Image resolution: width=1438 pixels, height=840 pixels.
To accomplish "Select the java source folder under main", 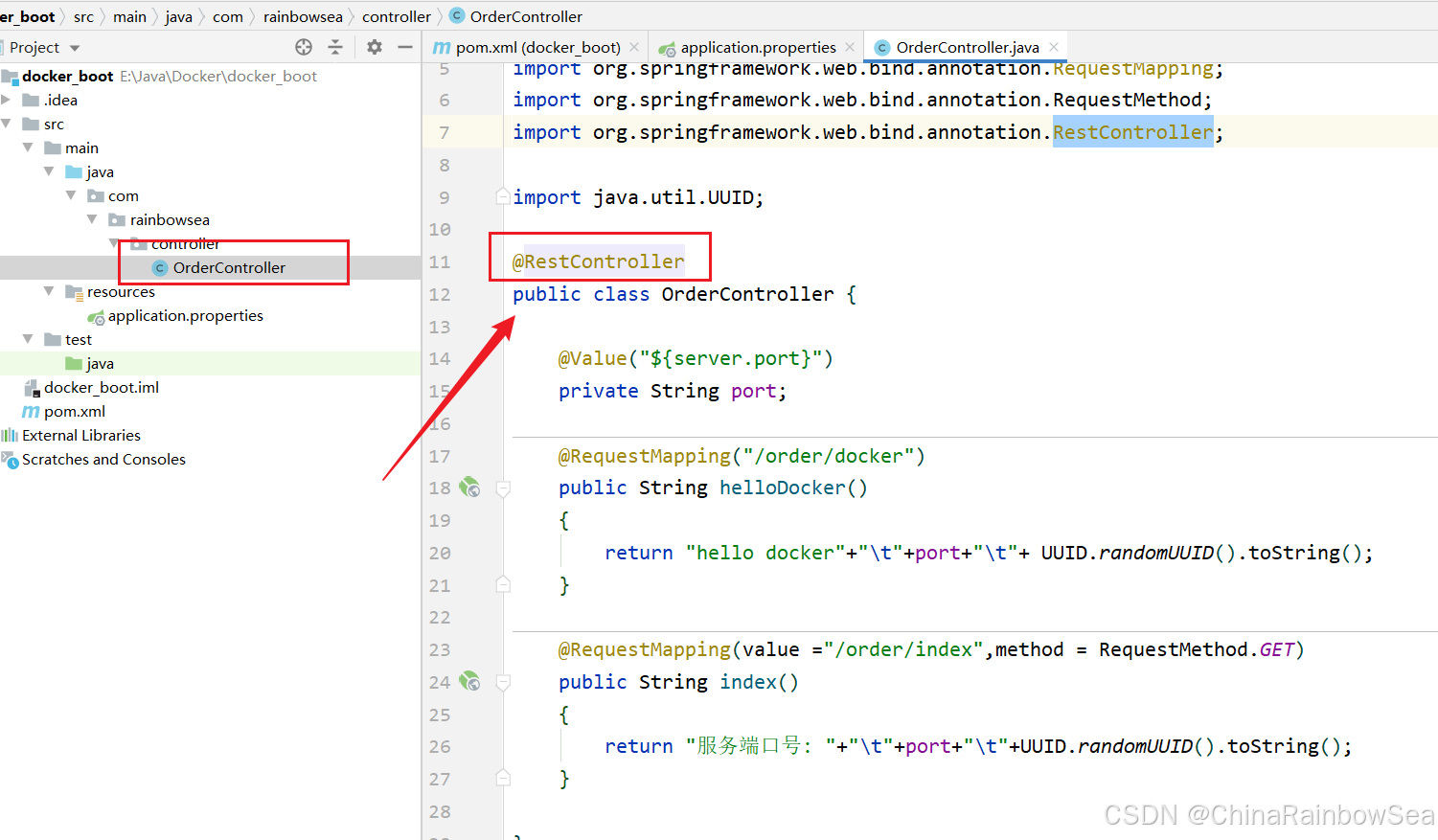I will point(100,171).
